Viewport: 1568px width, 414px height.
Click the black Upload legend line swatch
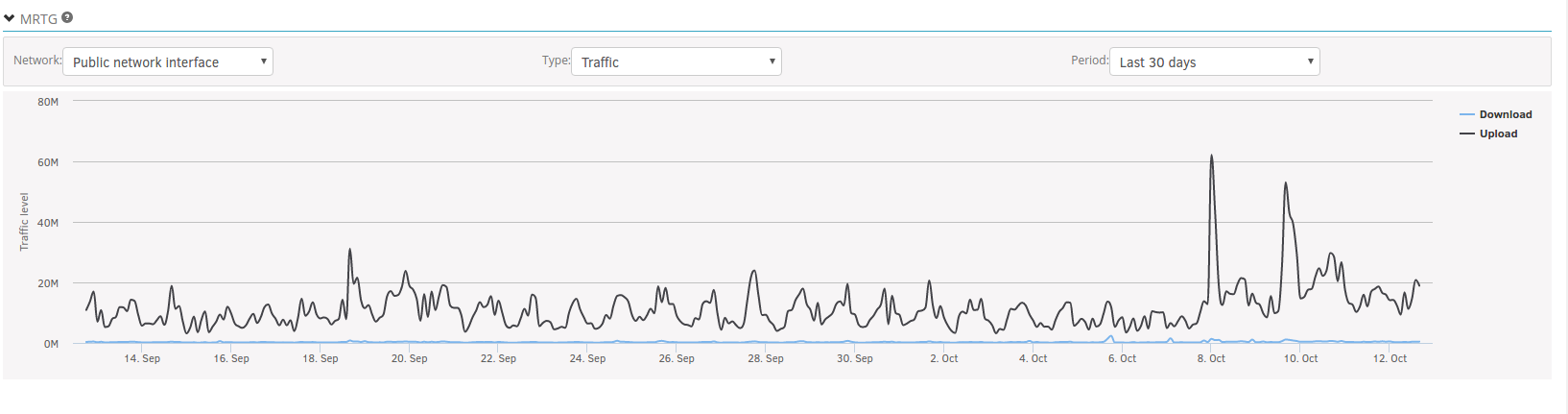click(x=1466, y=134)
